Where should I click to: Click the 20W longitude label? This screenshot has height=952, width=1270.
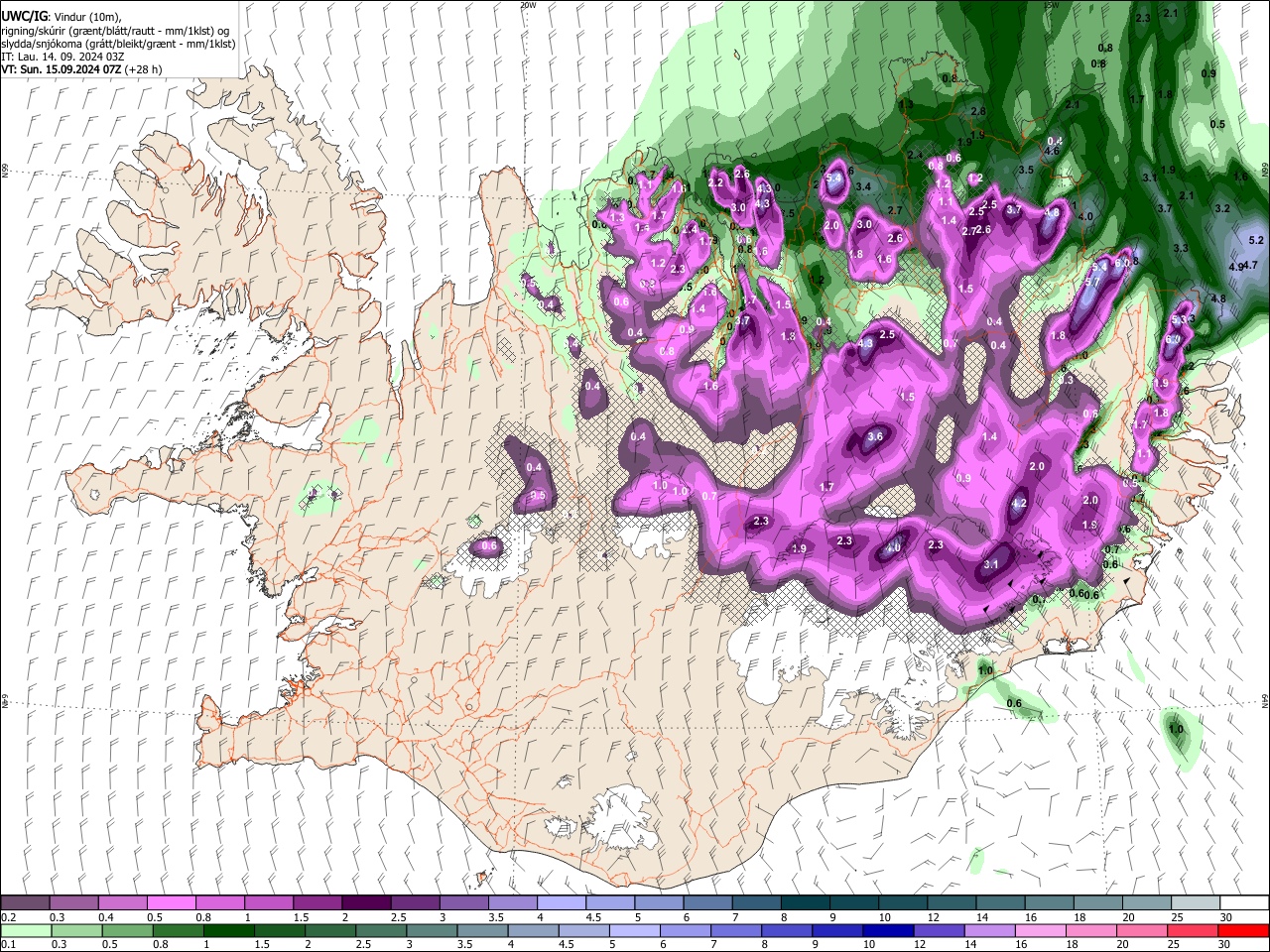[x=528, y=5]
